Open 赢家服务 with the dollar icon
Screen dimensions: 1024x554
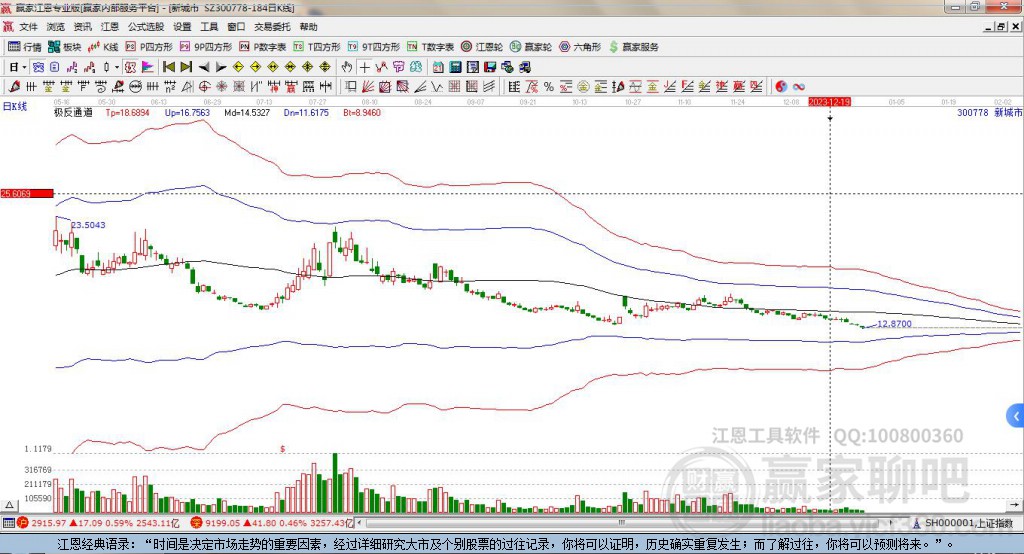633,47
